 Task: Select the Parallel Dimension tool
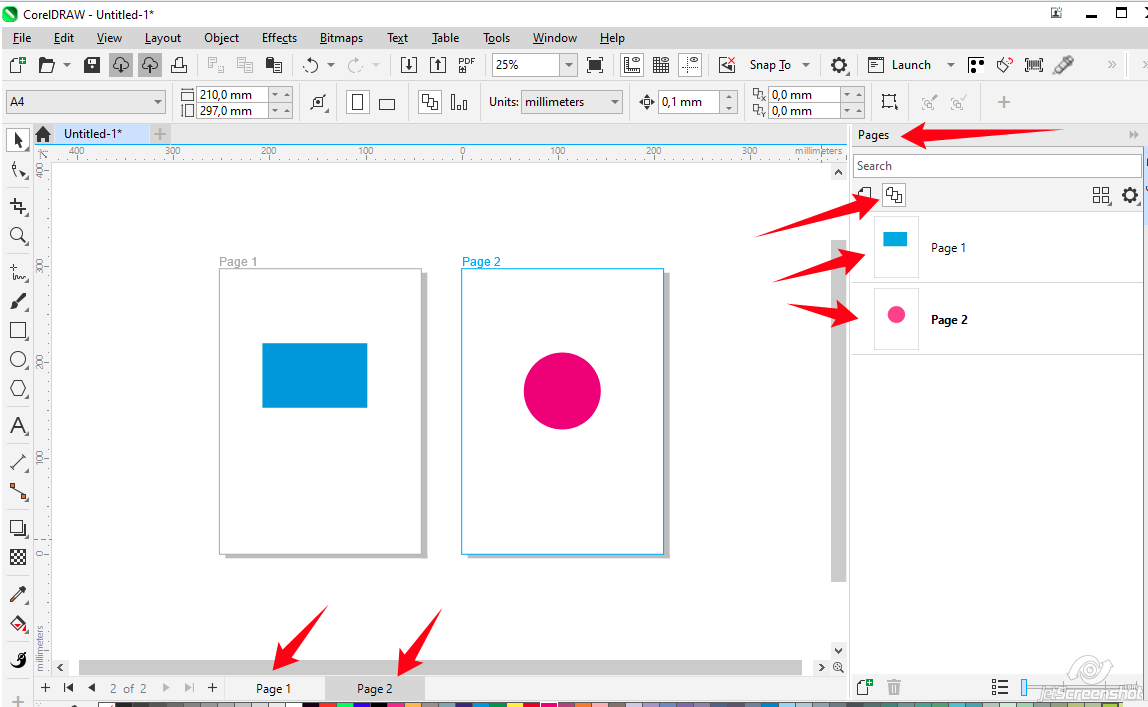tap(18, 462)
